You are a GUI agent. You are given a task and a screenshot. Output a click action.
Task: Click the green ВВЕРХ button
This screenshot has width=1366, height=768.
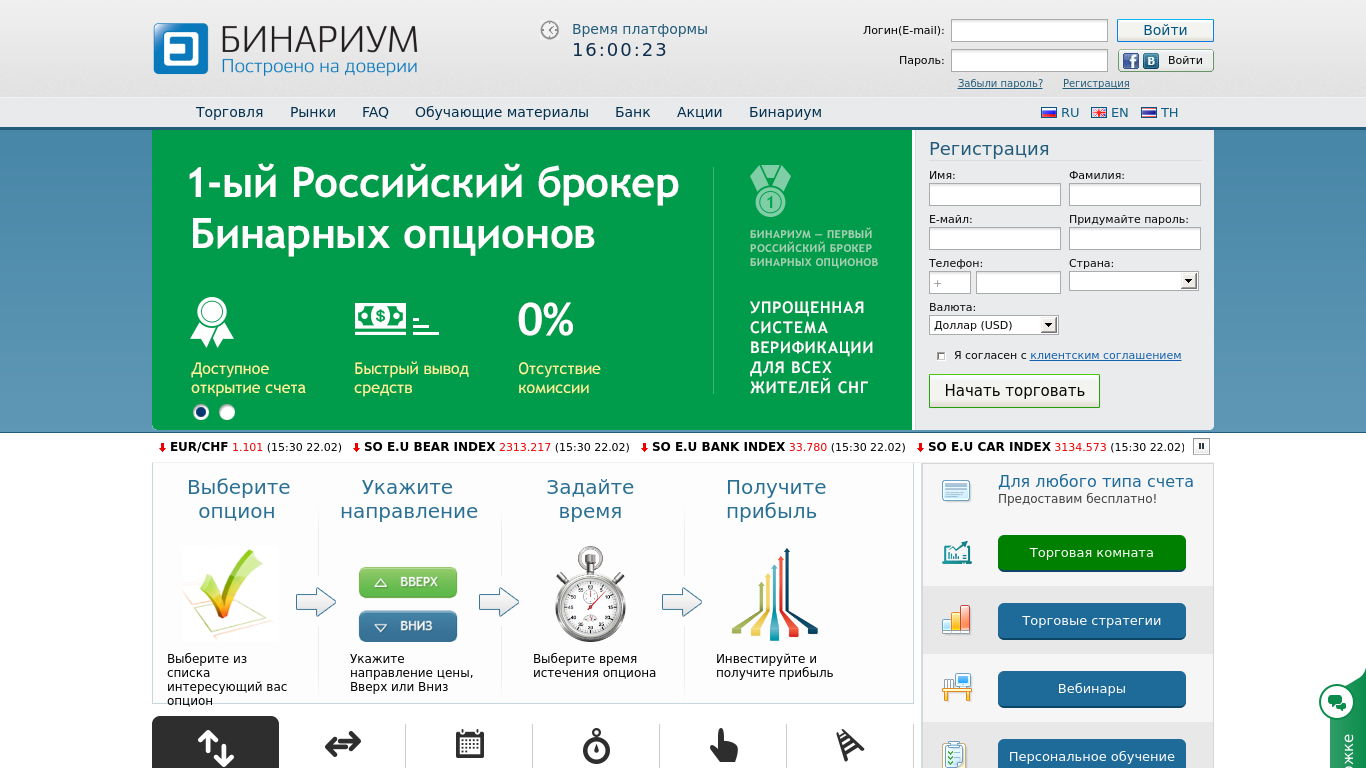[408, 582]
